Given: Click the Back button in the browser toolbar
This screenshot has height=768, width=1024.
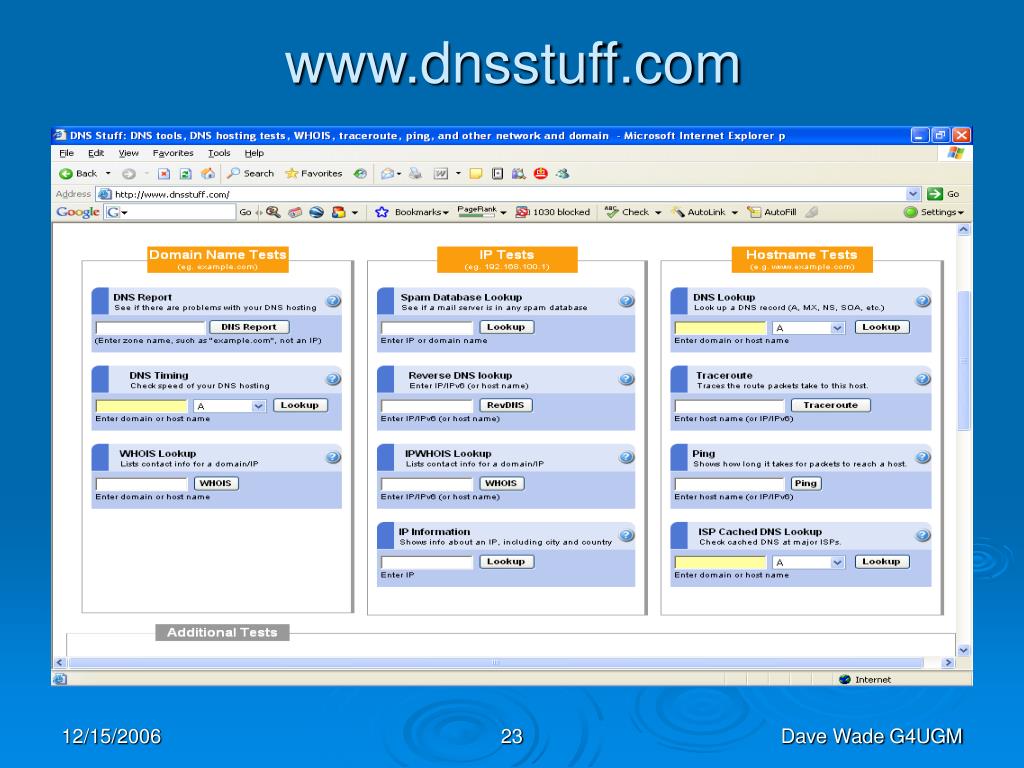Looking at the screenshot, I should coord(78,174).
